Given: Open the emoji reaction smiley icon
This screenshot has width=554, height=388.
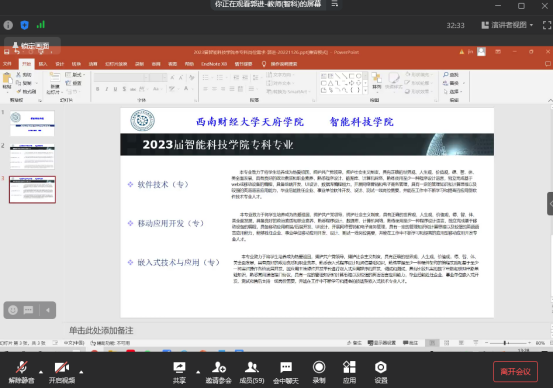Looking at the screenshot, I should [13, 310].
